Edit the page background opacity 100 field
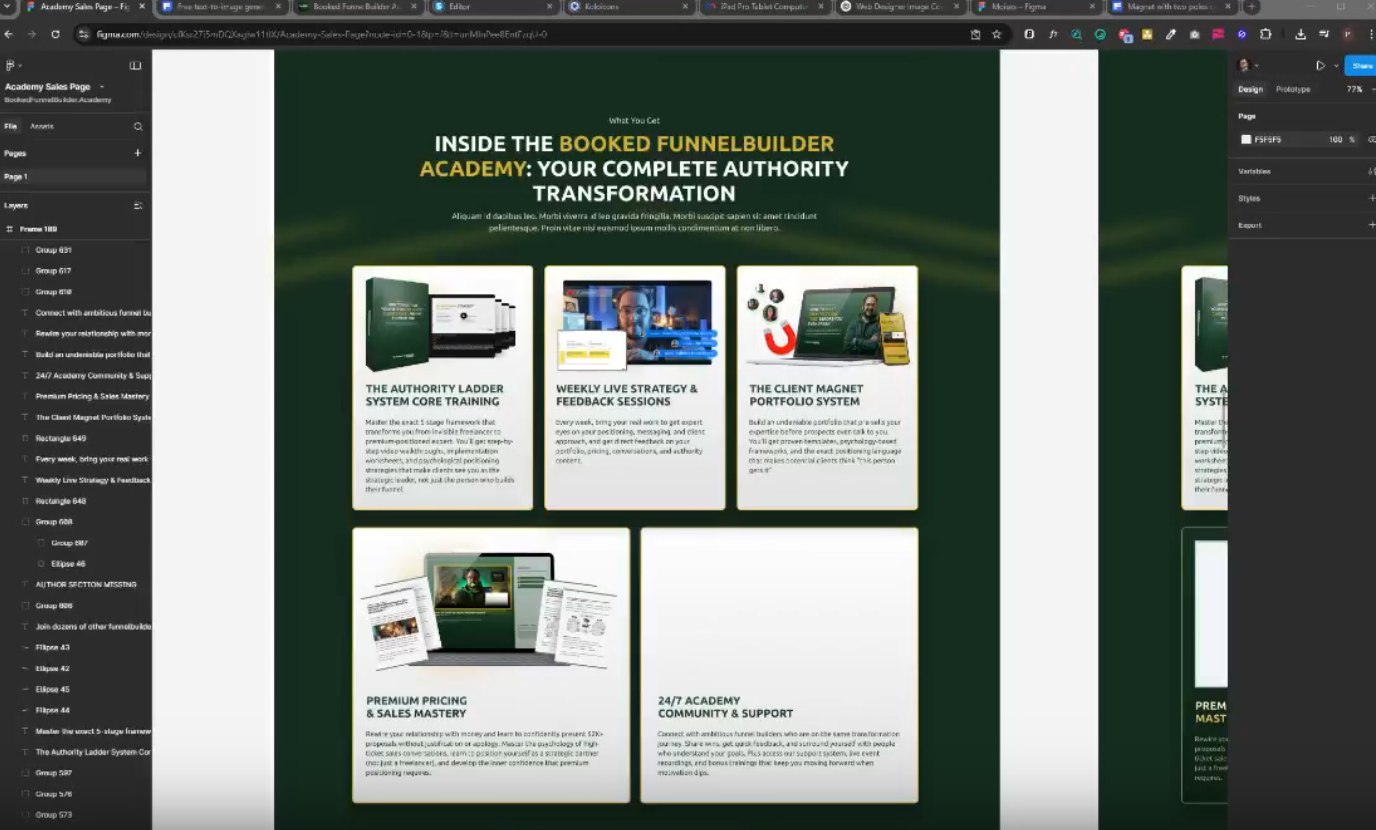The image size is (1376, 830). (1338, 140)
